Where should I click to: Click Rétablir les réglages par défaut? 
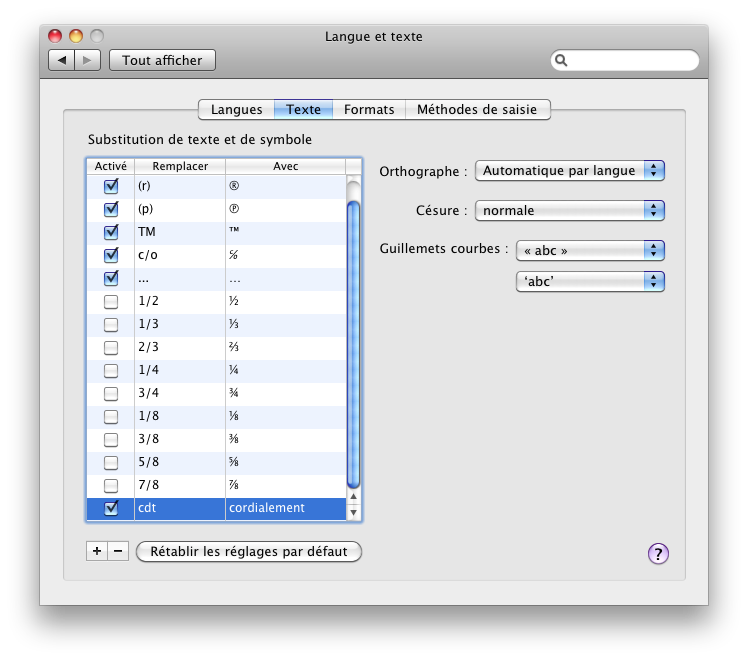[249, 551]
